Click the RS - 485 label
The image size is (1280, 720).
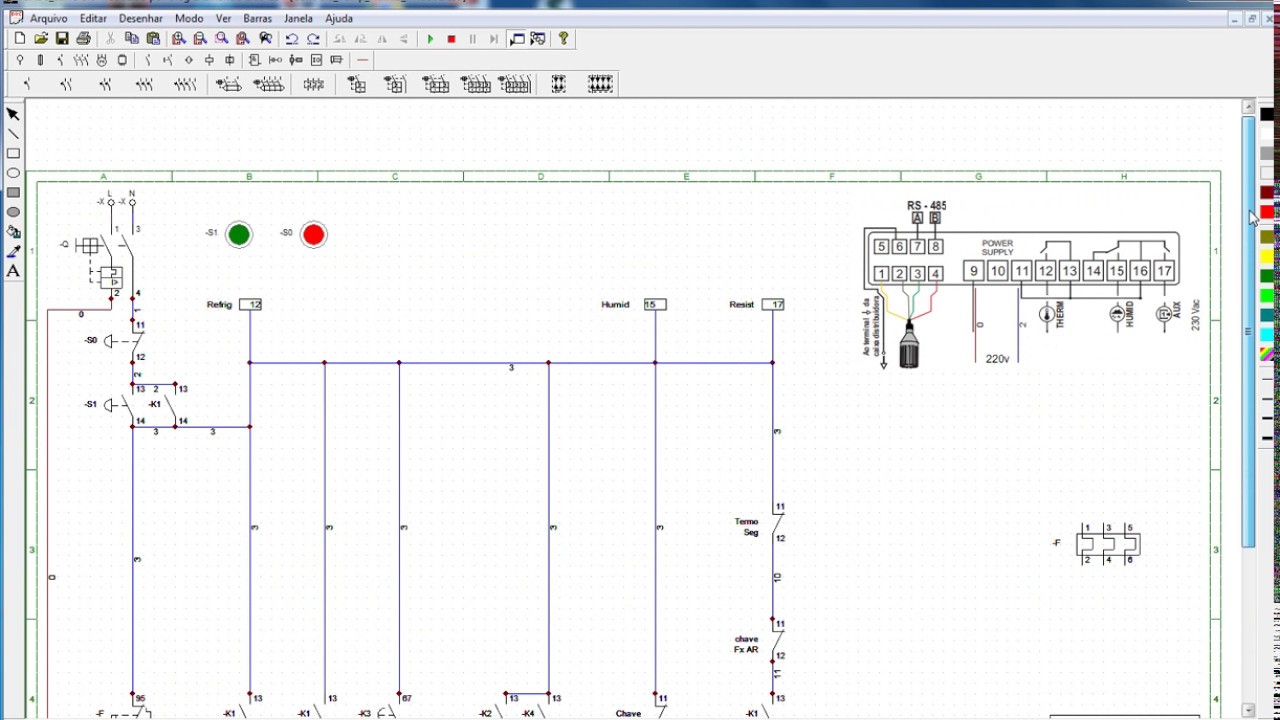[x=927, y=205]
